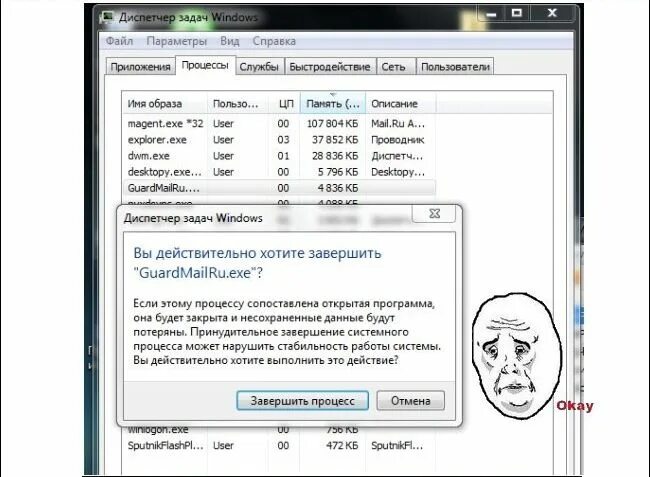Sort by Память column header

coord(333,104)
